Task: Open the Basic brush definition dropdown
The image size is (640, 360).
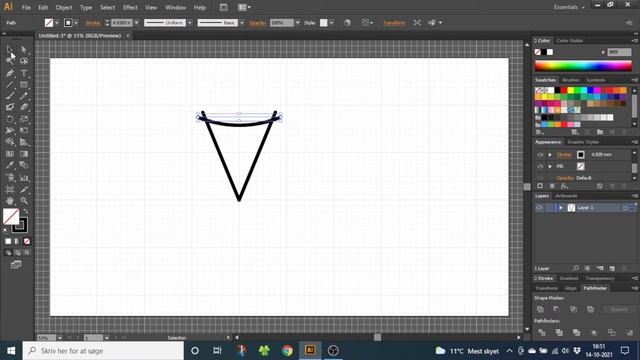Action: (x=242, y=23)
